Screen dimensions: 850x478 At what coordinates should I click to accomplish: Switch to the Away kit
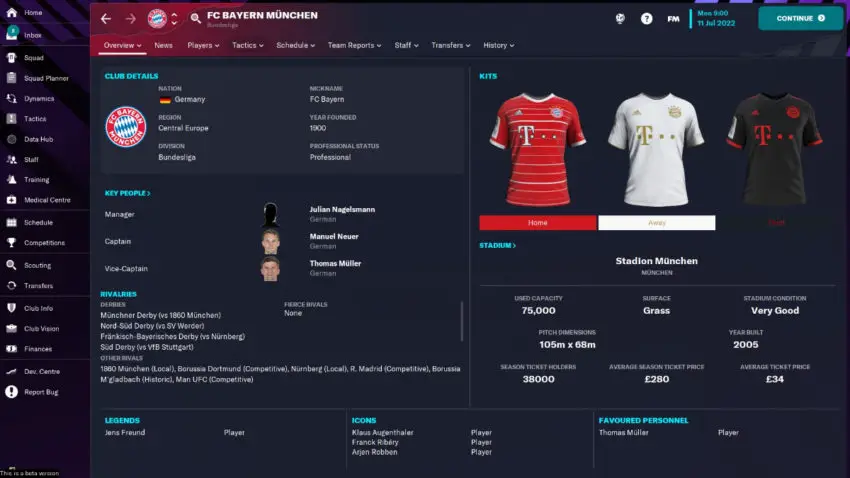pyautogui.click(x=656, y=223)
